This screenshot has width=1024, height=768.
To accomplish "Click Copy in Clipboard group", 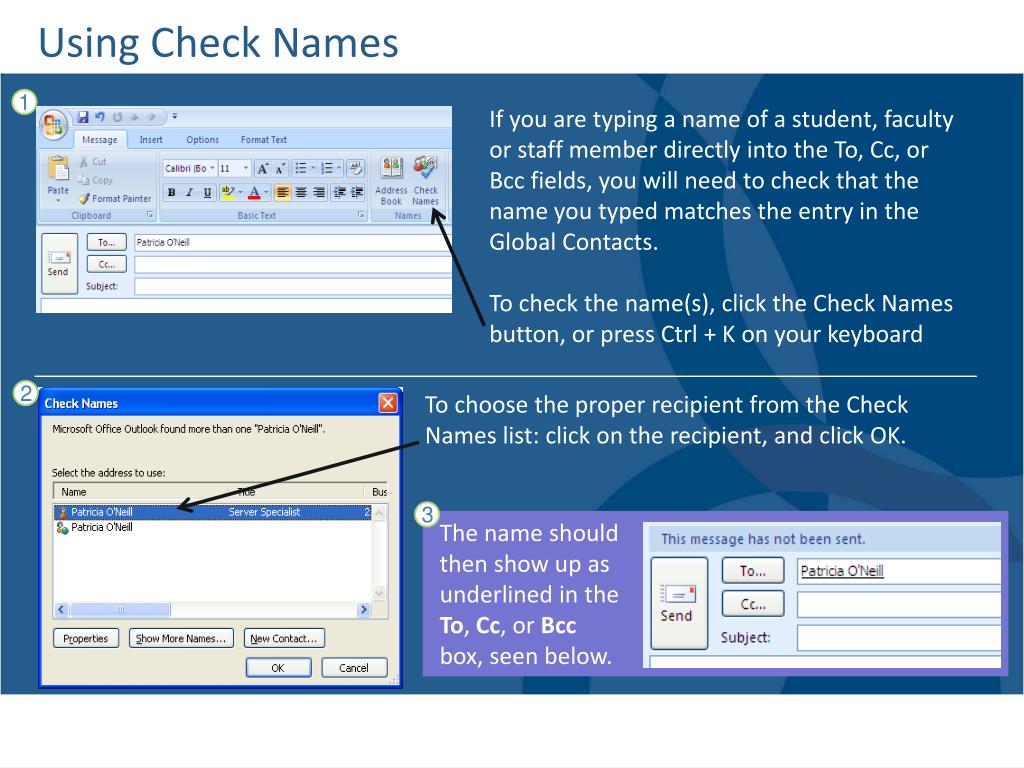I will tap(95, 180).
